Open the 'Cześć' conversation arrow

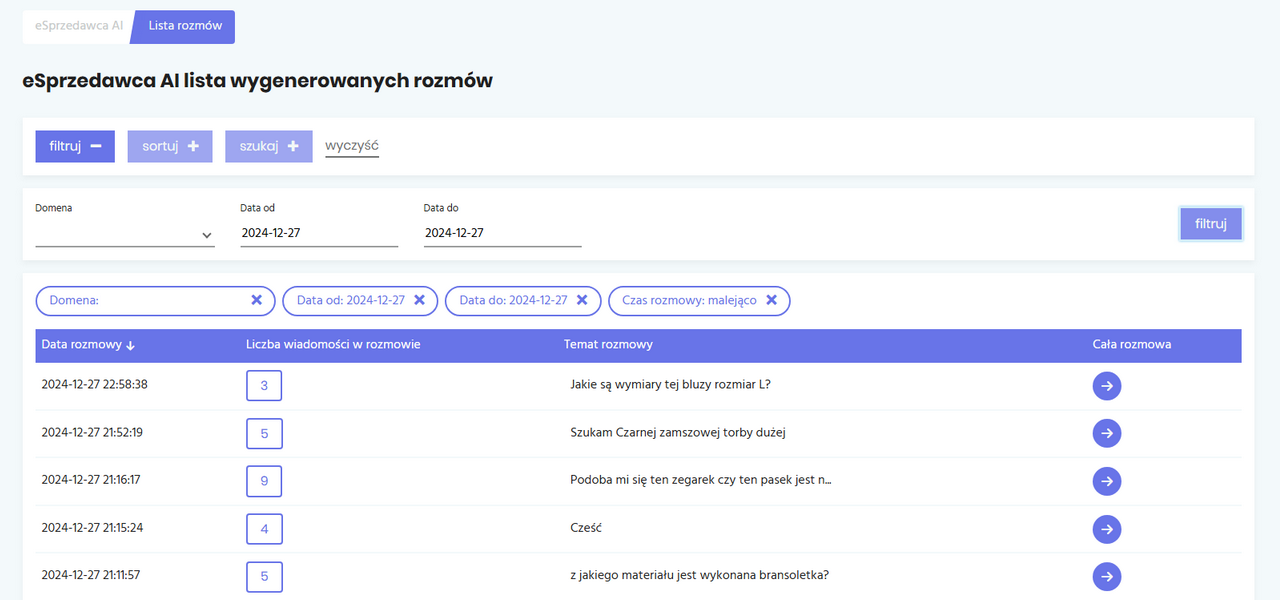click(1106, 528)
